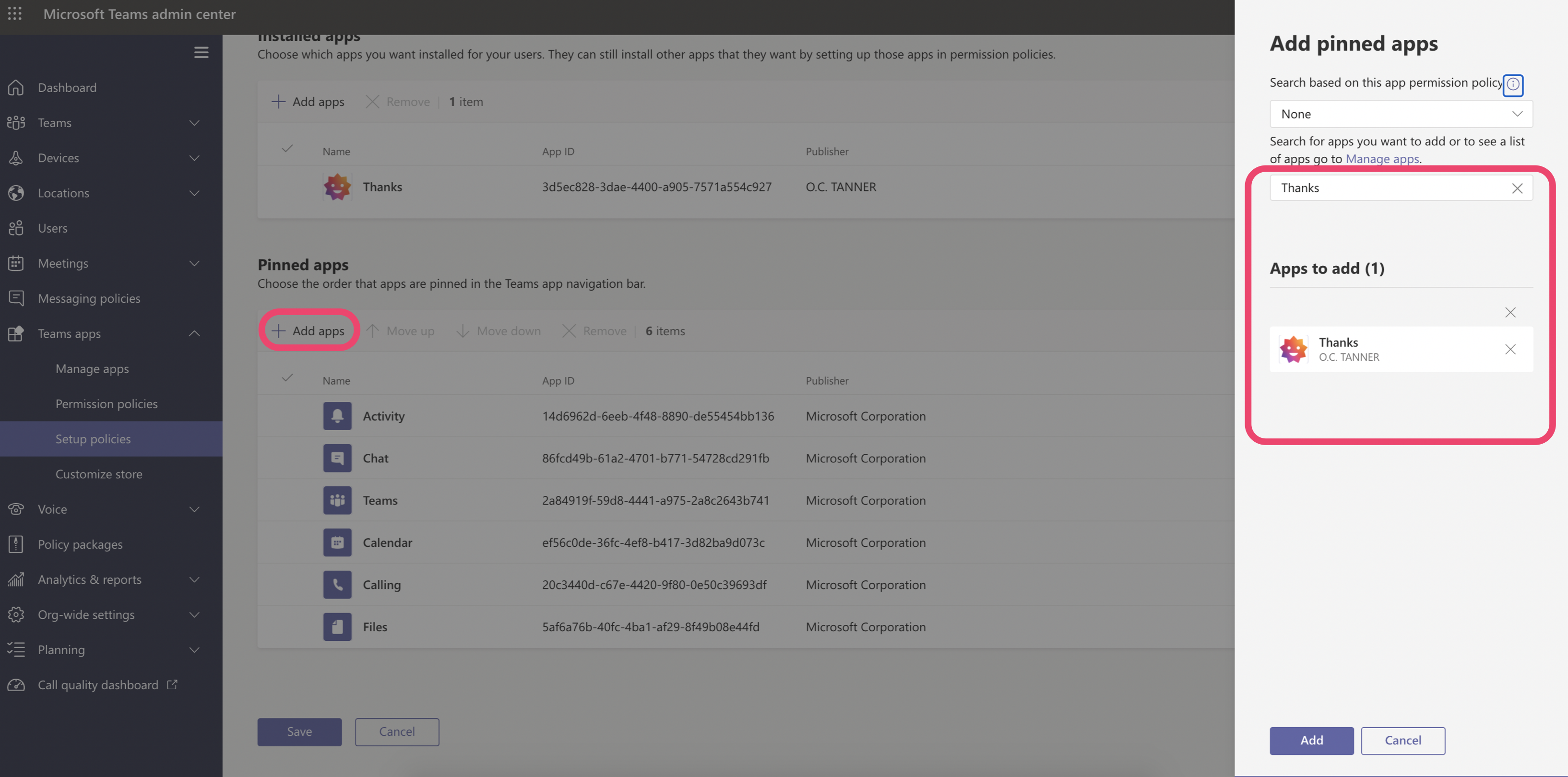1568x777 pixels.
Task: Go to Permission policies page
Action: 107,403
